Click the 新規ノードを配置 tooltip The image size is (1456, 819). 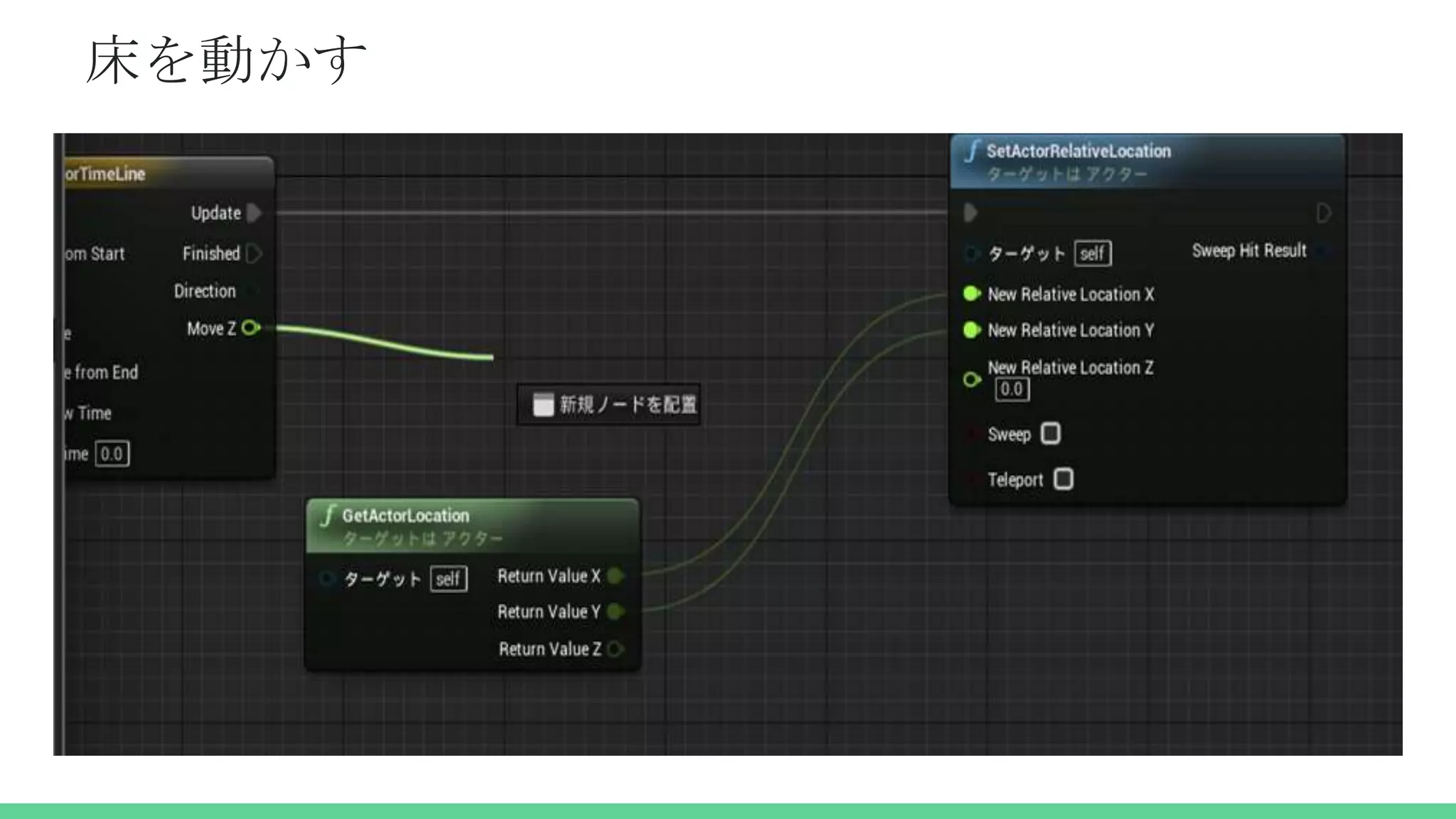pyautogui.click(x=609, y=405)
